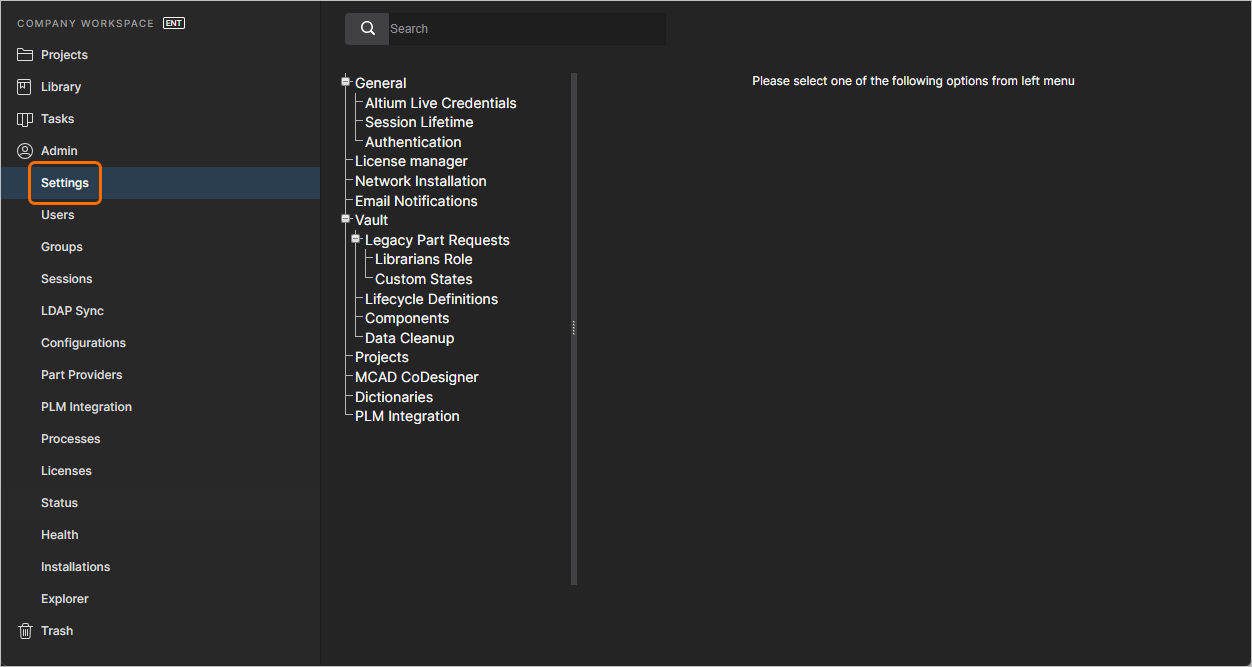Open the Part Providers admin entry
Viewport: 1252px width, 667px height.
pyautogui.click(x=81, y=374)
